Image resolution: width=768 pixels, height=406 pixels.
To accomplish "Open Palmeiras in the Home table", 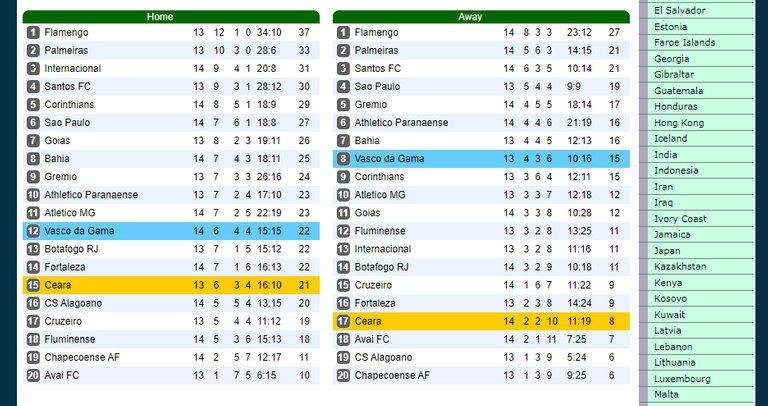I will click(66, 50).
